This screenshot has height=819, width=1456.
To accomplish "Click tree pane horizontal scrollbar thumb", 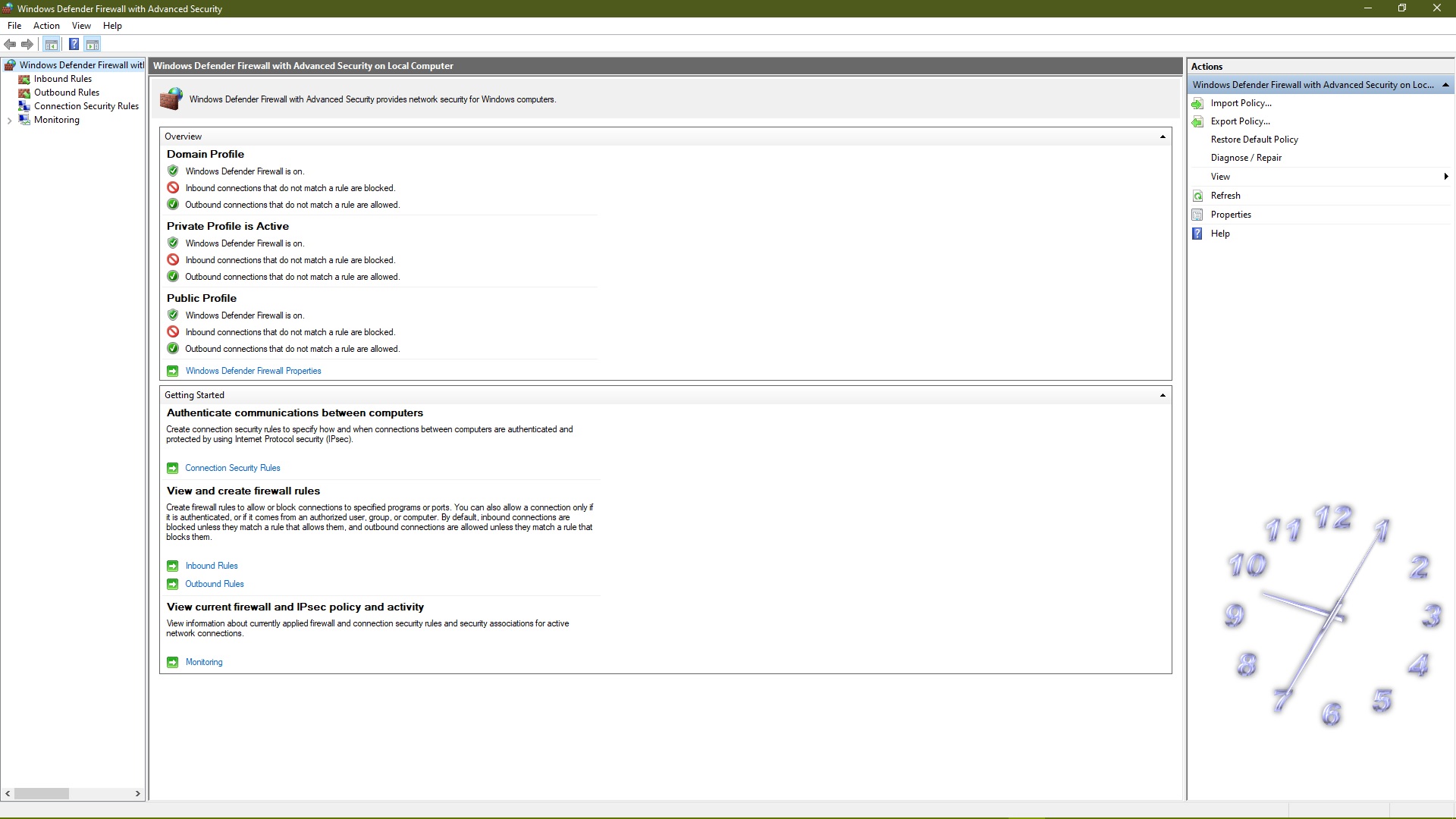I will [x=41, y=793].
